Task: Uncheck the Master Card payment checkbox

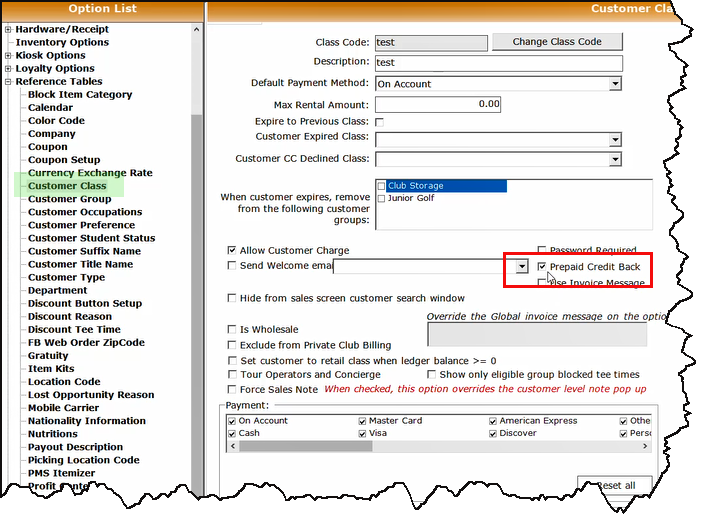Action: (x=363, y=421)
